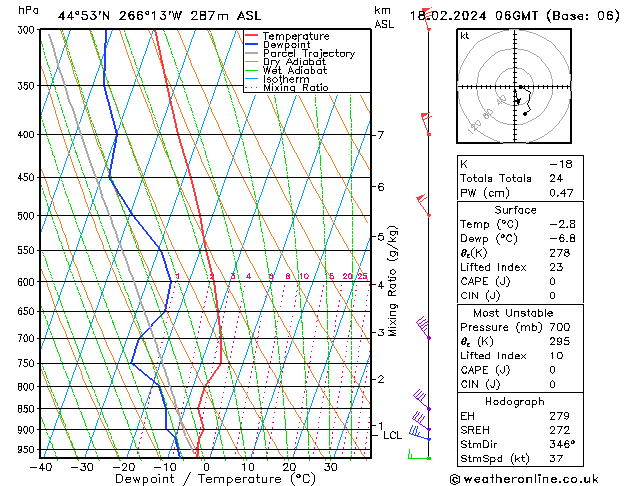
Task: Click the Hodograph section header in table
Action: pyautogui.click(x=515, y=401)
